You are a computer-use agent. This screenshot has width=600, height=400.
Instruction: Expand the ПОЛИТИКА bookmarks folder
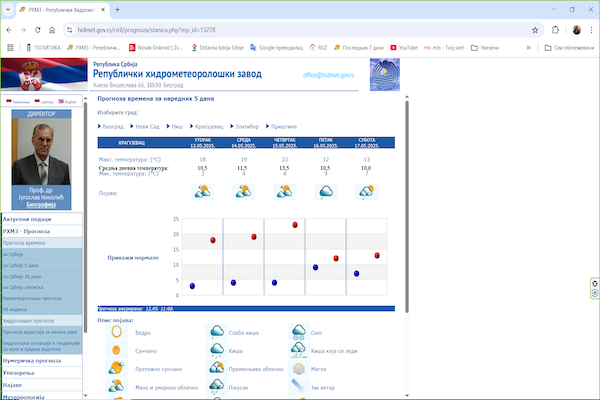tap(43, 46)
